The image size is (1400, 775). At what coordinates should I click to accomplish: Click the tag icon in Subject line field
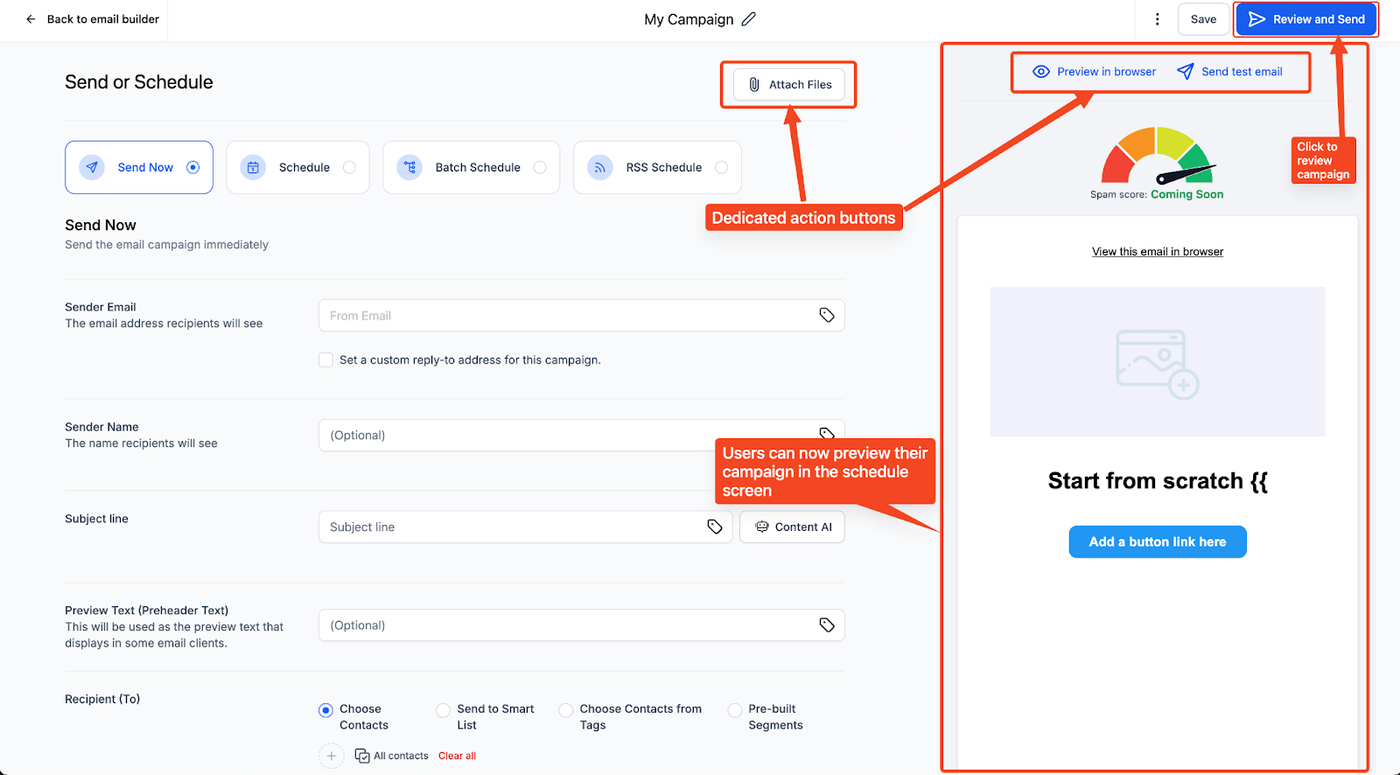pyautogui.click(x=714, y=527)
